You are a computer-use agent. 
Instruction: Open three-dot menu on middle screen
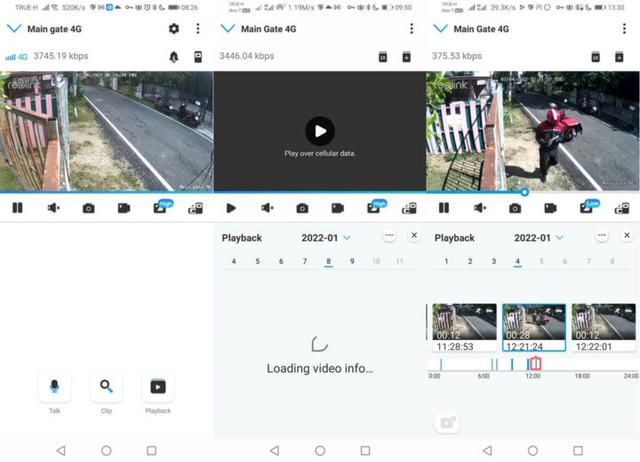pyautogui.click(x=411, y=29)
